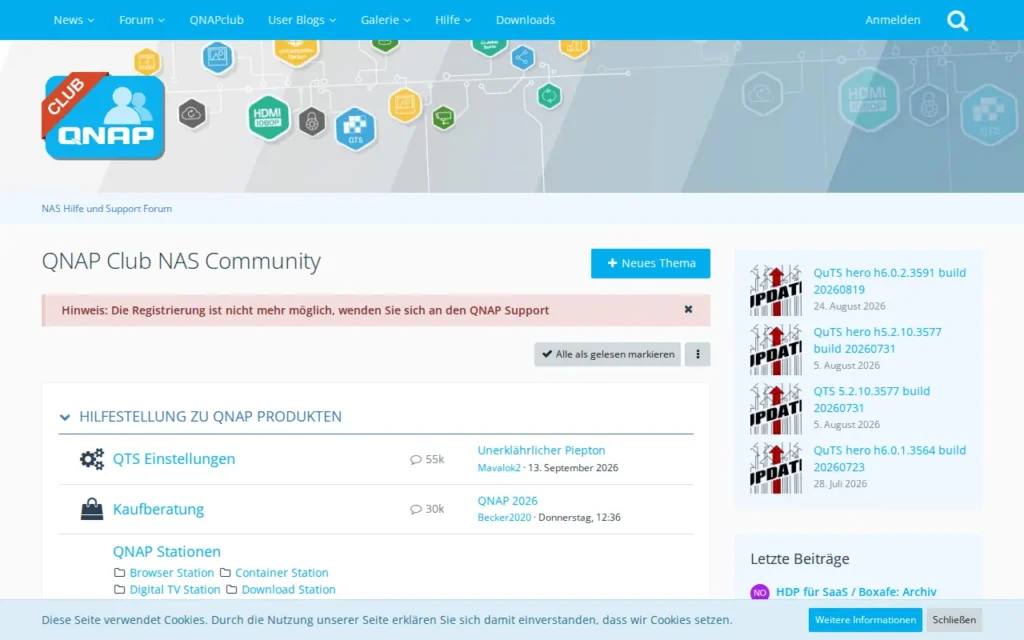Dismiss the registration notice with the X
This screenshot has height=640, width=1024.
pyautogui.click(x=688, y=310)
